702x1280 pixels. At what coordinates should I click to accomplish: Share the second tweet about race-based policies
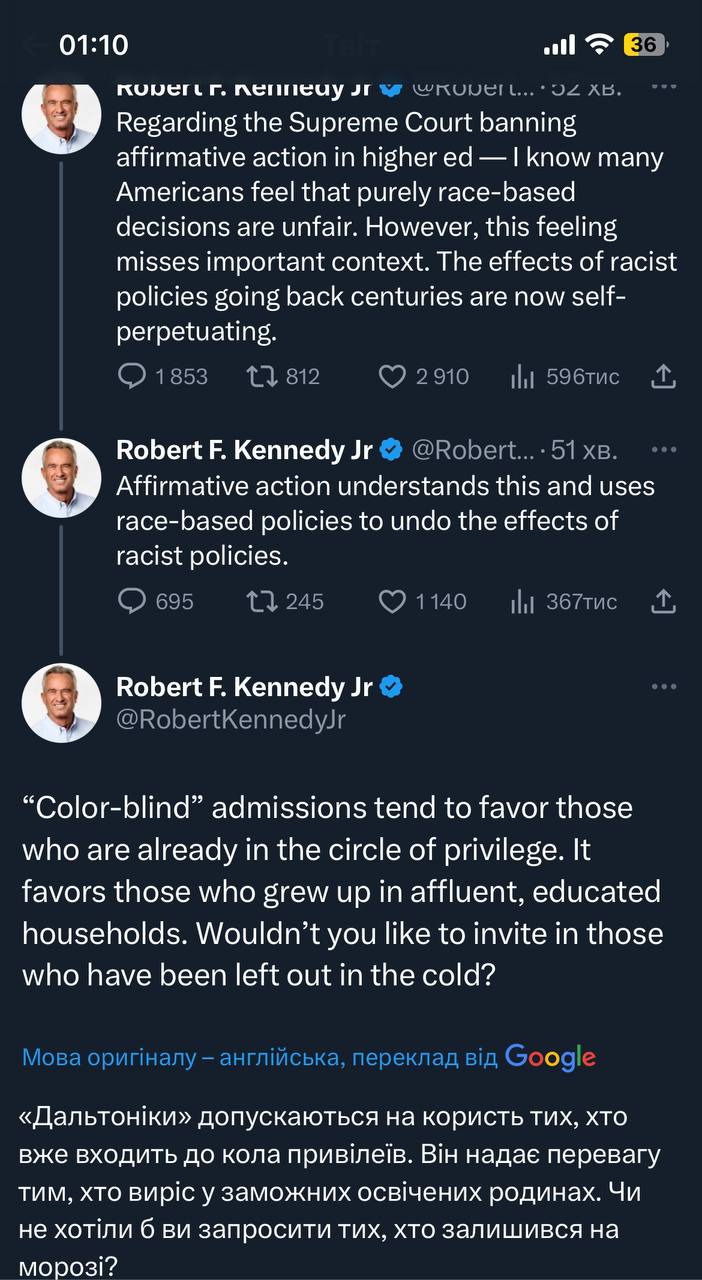(664, 601)
